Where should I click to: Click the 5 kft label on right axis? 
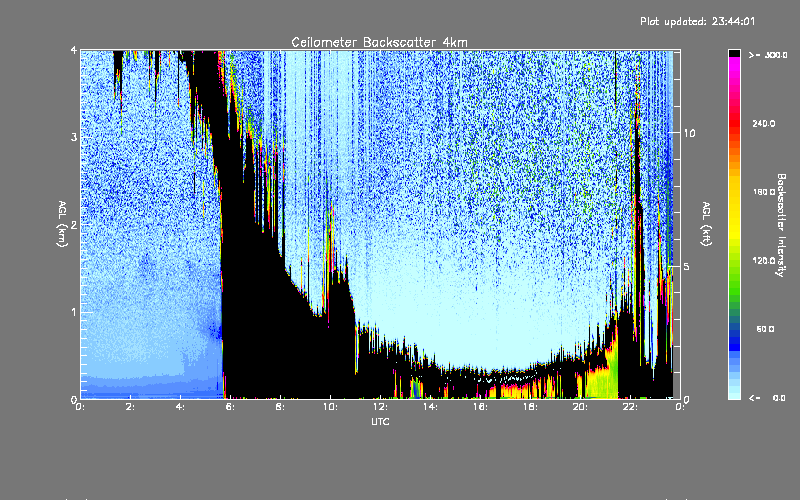(687, 266)
